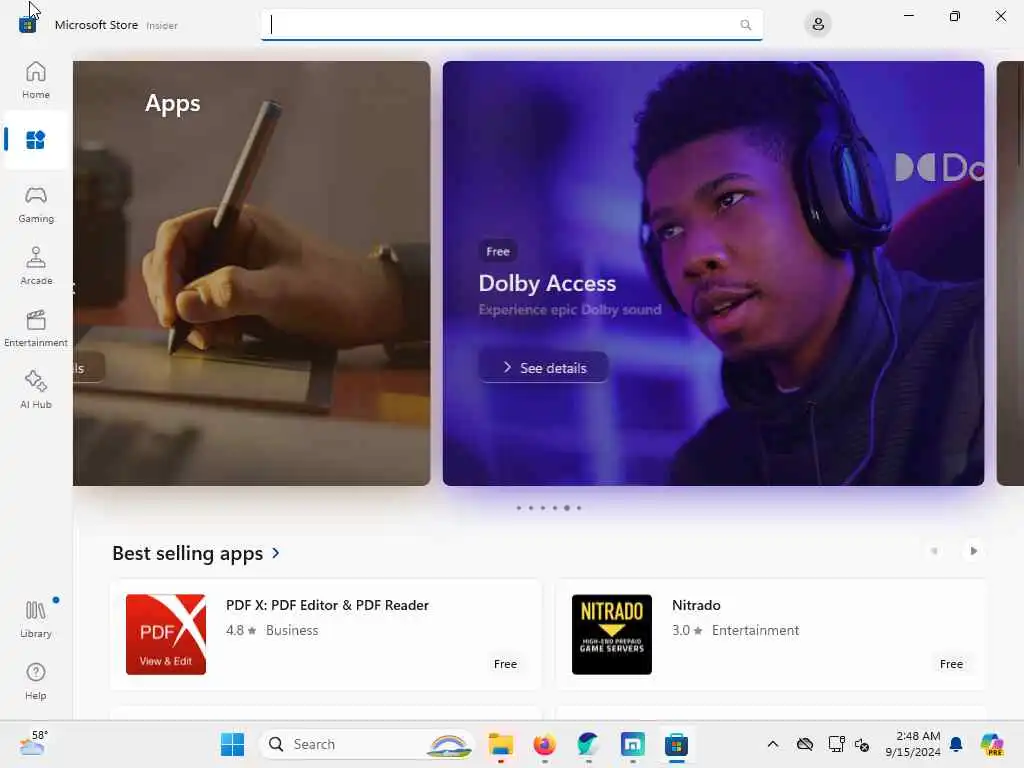The height and width of the screenshot is (768, 1024).
Task: Select the highlighted fifth carousel dot
Action: click(x=567, y=507)
